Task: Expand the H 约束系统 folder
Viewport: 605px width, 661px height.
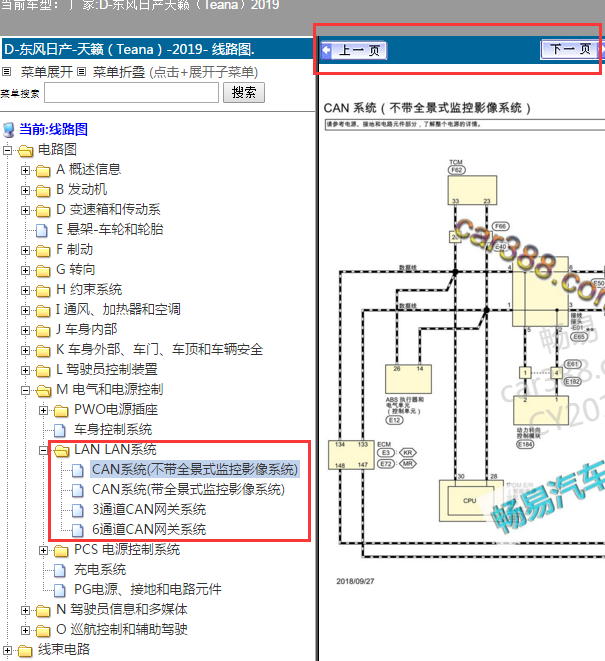Action: (25, 290)
